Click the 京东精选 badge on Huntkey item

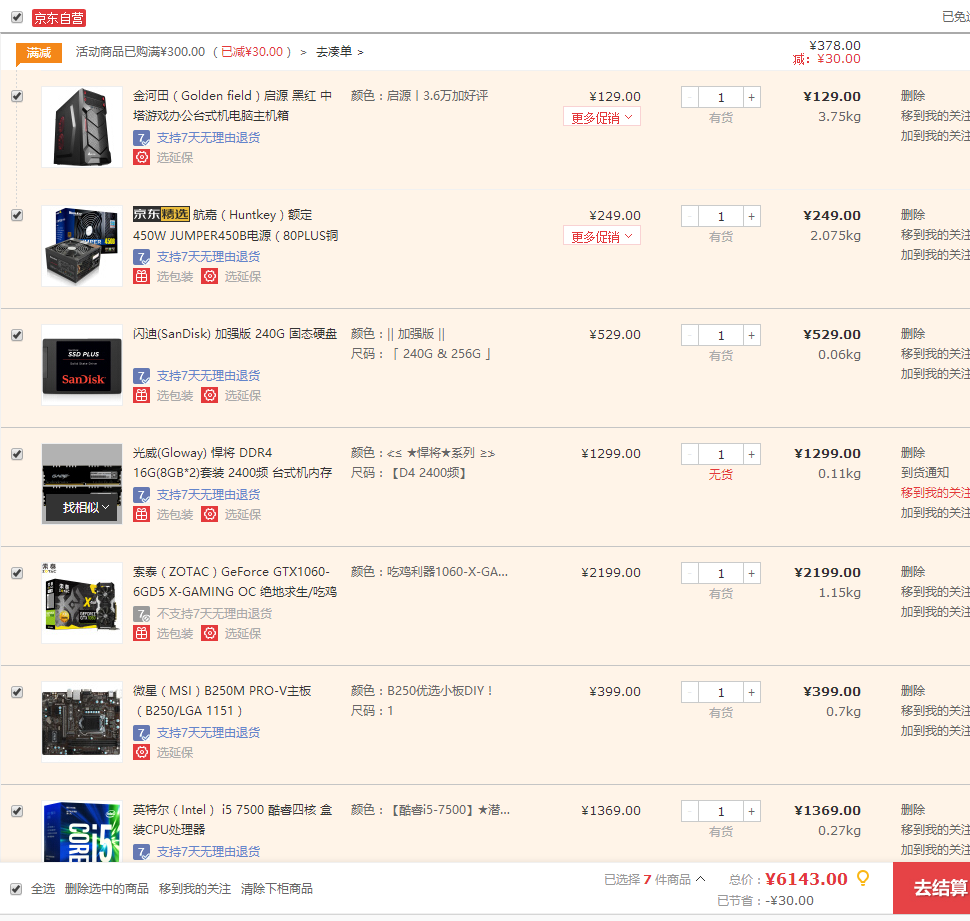[161, 214]
